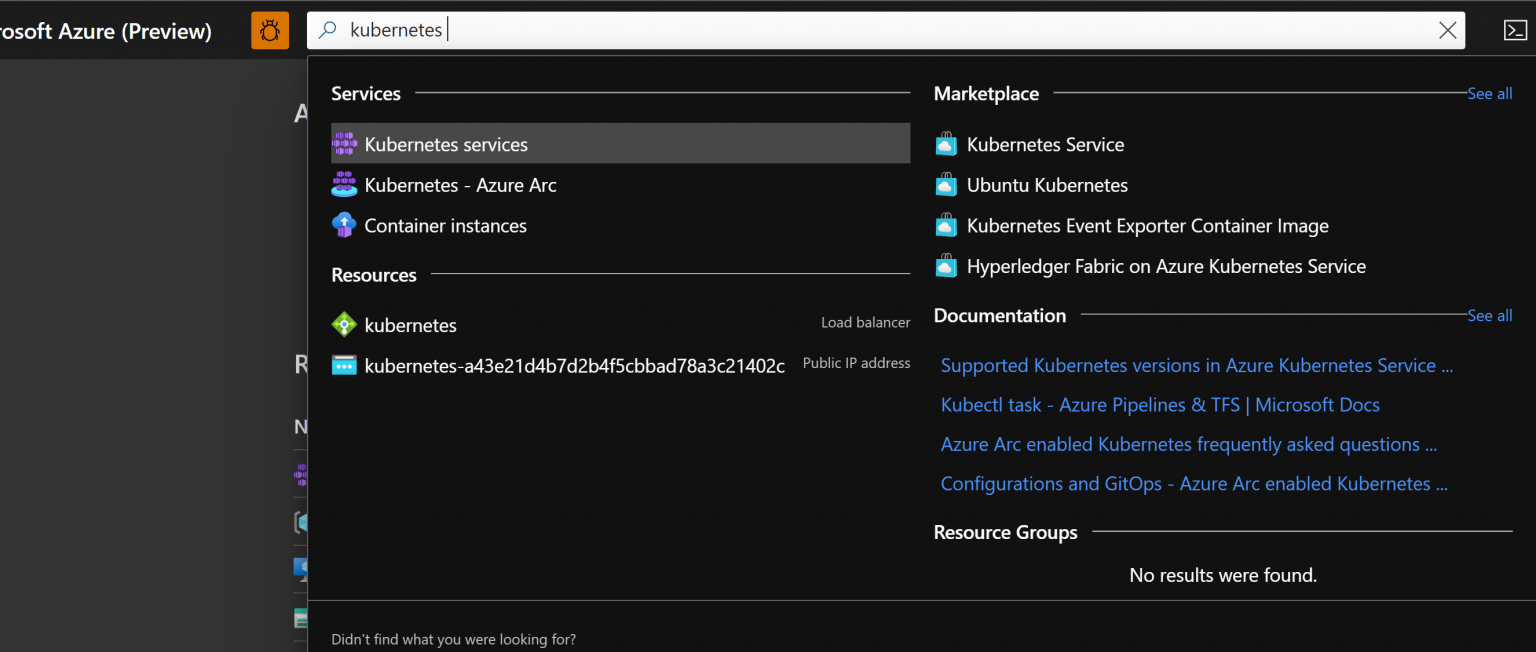This screenshot has width=1536, height=652.
Task: Open Azure Arc enabled Kubernetes FAQ link
Action: coord(1189,444)
